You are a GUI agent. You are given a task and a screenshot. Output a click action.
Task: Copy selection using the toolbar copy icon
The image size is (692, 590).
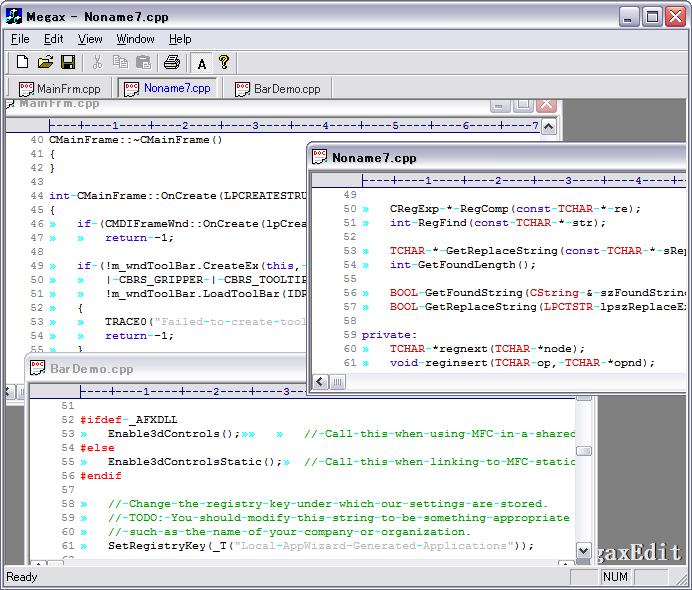point(120,62)
